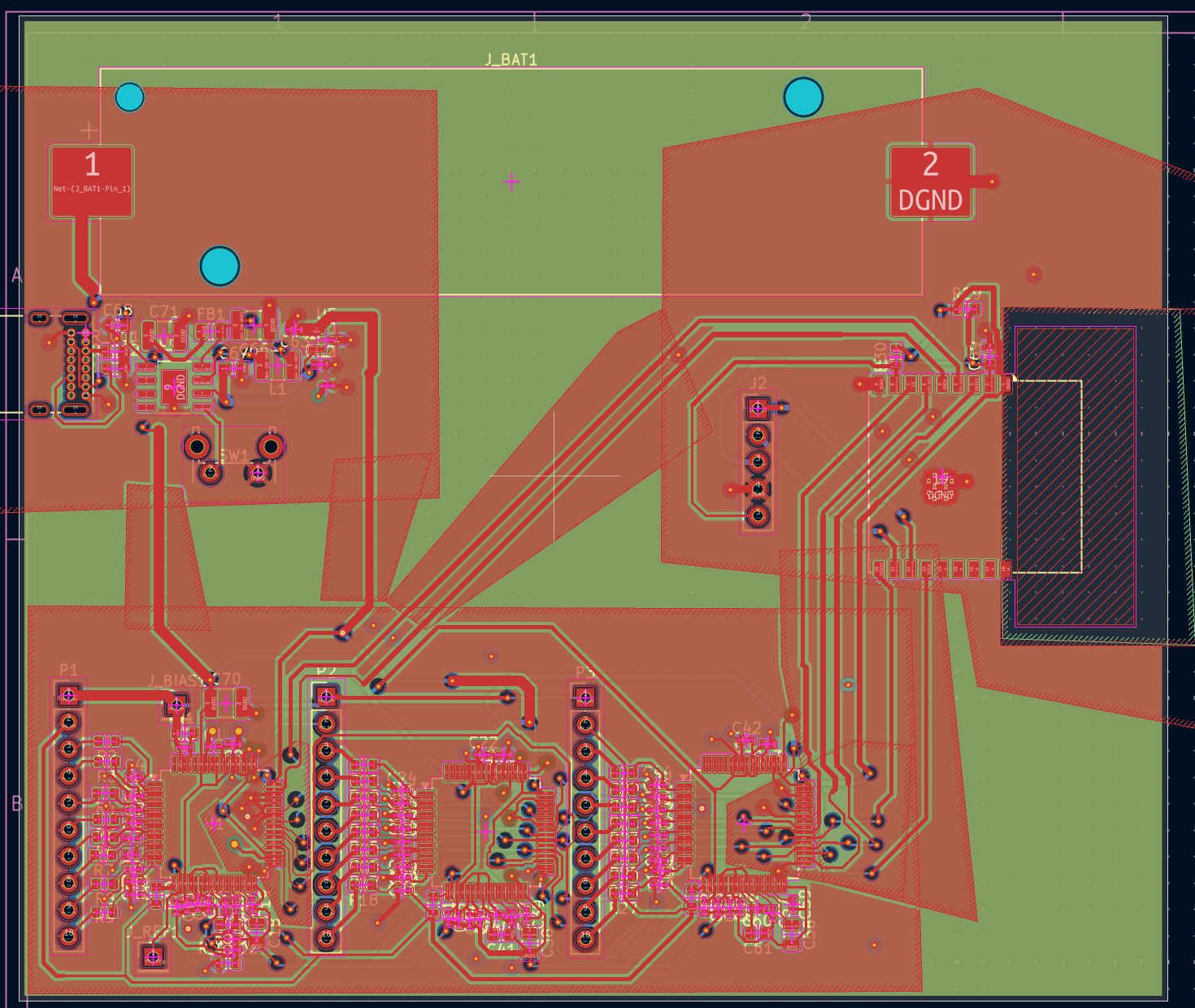Select the AVDD pad of capacitor C71
Image resolution: width=1195 pixels, height=1008 pixels.
click(149, 335)
